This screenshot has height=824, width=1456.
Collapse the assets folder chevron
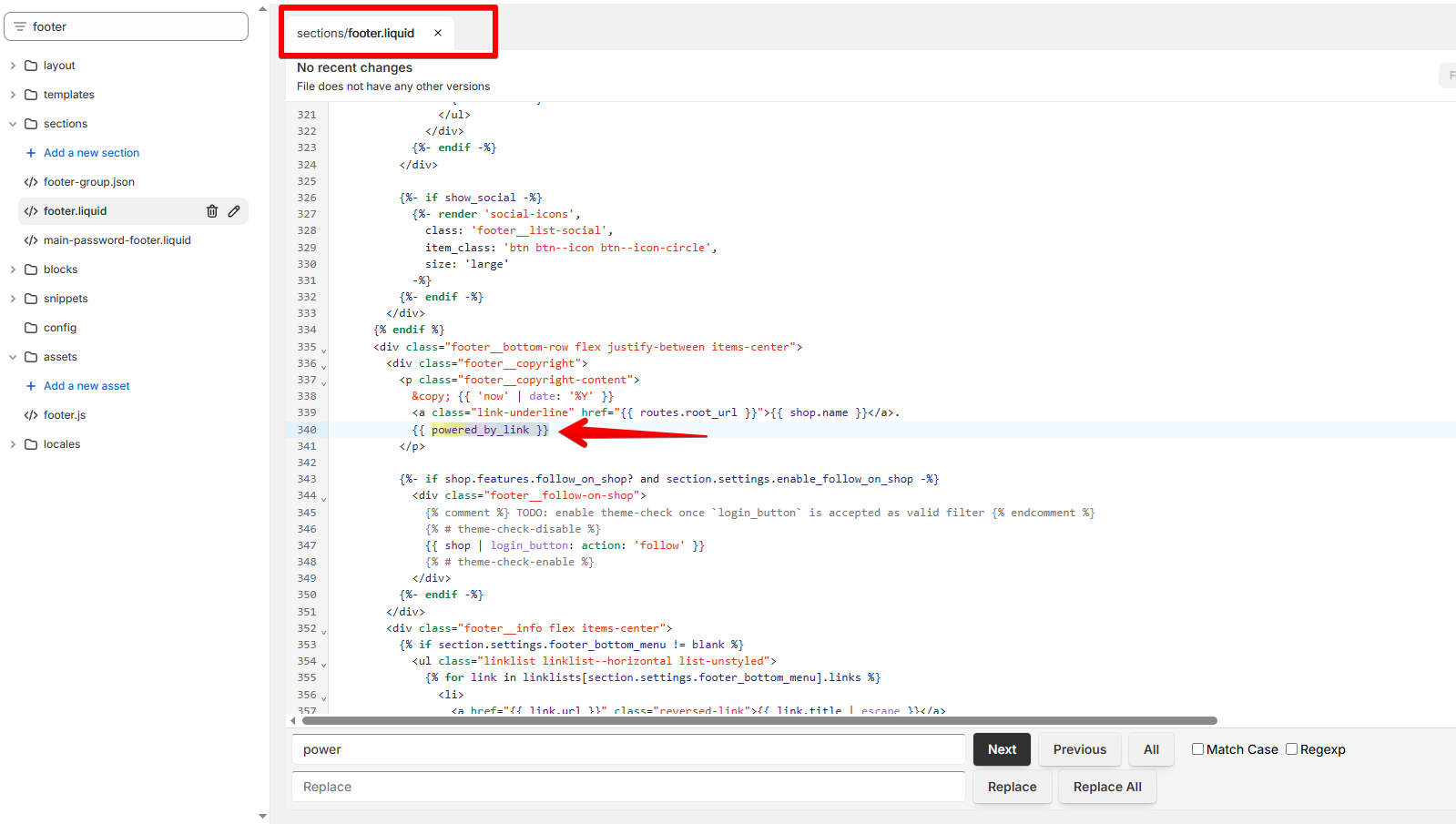click(x=13, y=357)
